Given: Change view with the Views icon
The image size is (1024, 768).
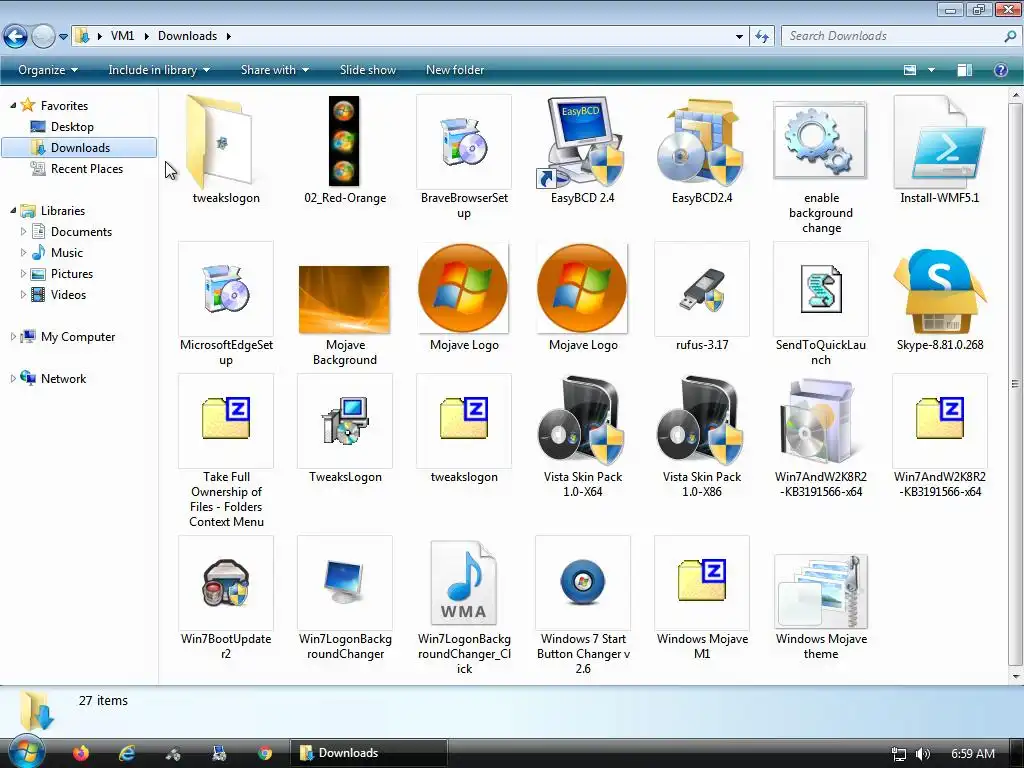Looking at the screenshot, I should (x=910, y=70).
